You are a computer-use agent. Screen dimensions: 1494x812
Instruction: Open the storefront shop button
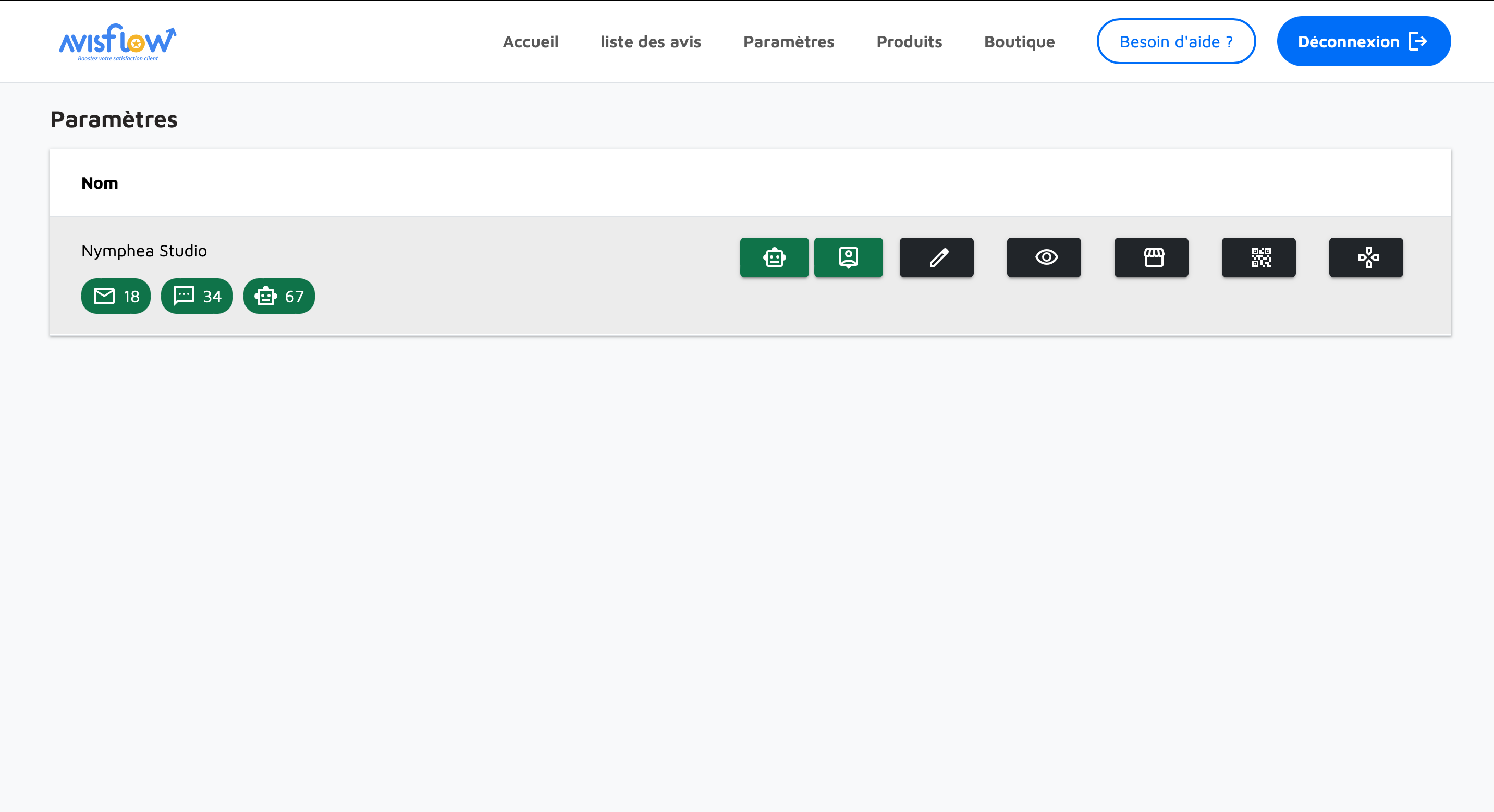[x=1151, y=257]
